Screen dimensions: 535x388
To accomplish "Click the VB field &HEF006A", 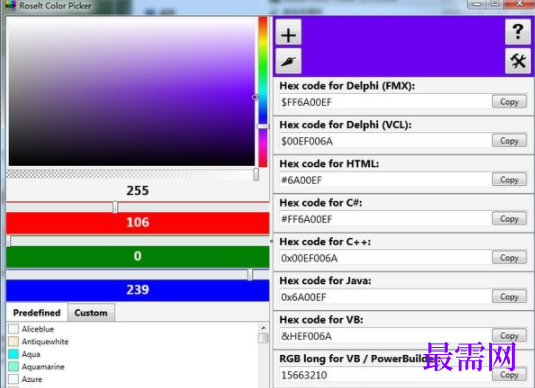I will 385,336.
